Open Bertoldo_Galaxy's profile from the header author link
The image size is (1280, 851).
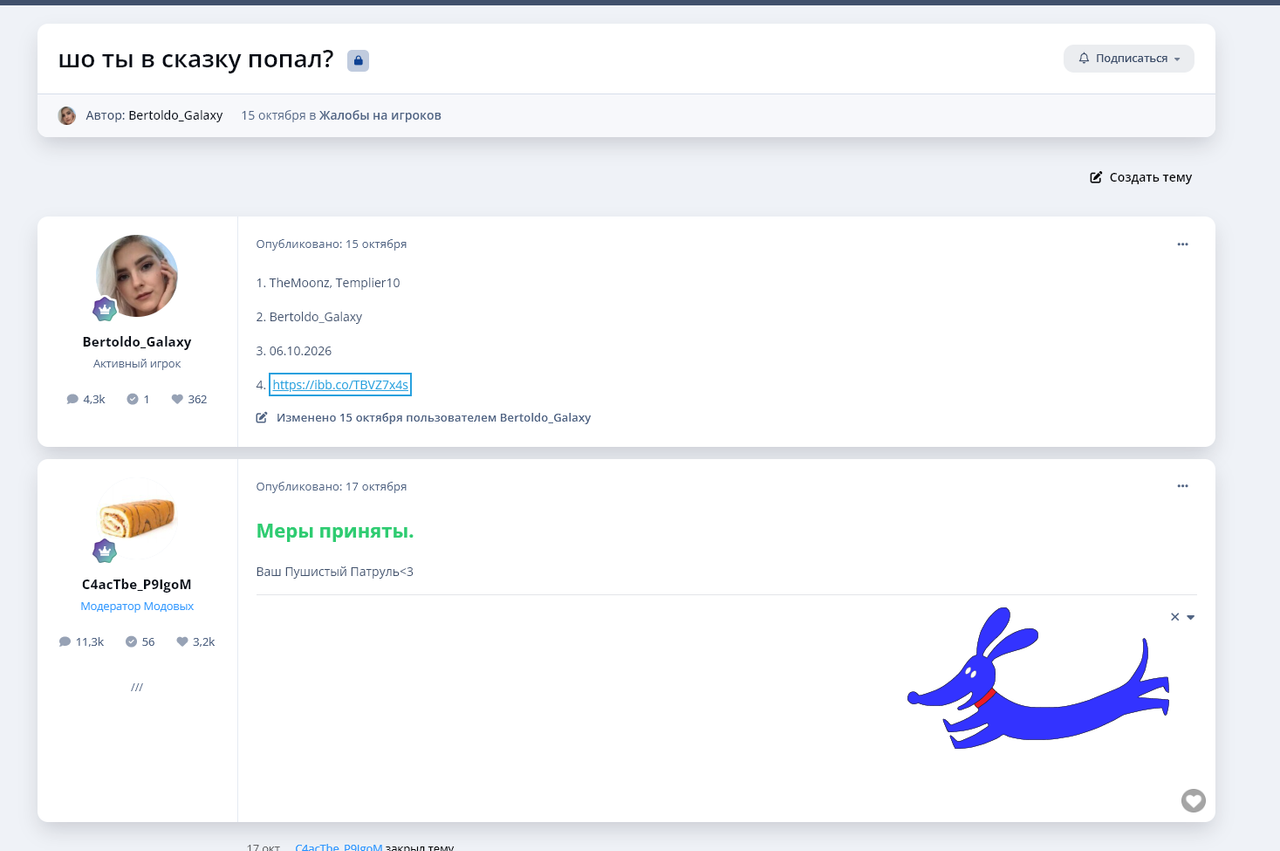[176, 115]
